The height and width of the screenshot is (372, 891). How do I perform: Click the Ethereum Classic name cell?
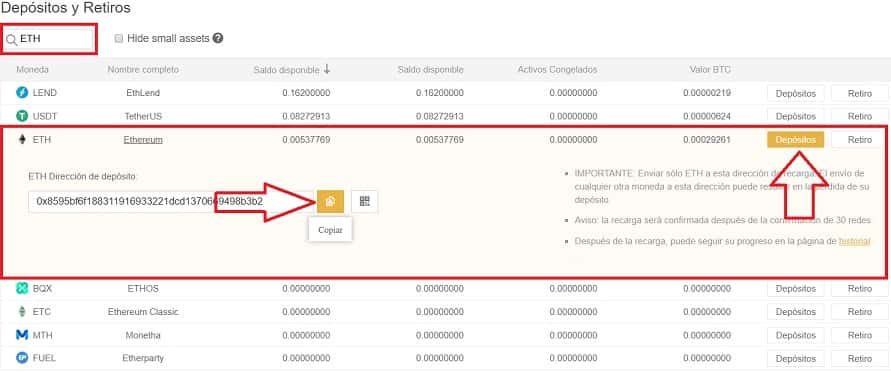point(143,312)
